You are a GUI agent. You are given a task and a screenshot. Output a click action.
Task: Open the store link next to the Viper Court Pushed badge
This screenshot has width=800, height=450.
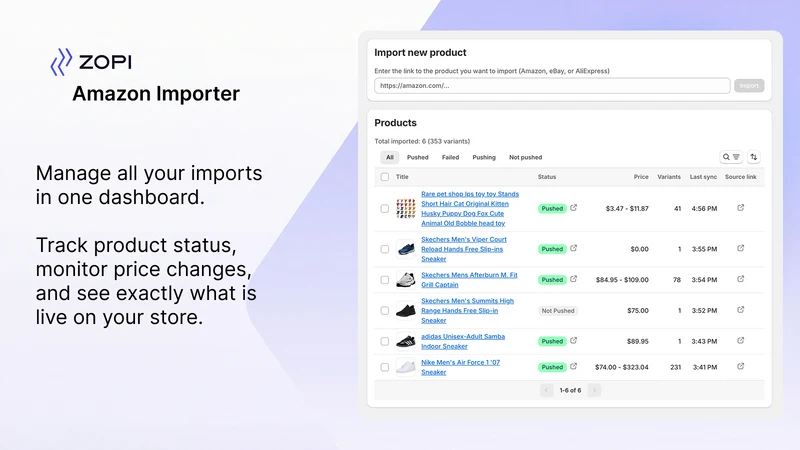(x=573, y=248)
